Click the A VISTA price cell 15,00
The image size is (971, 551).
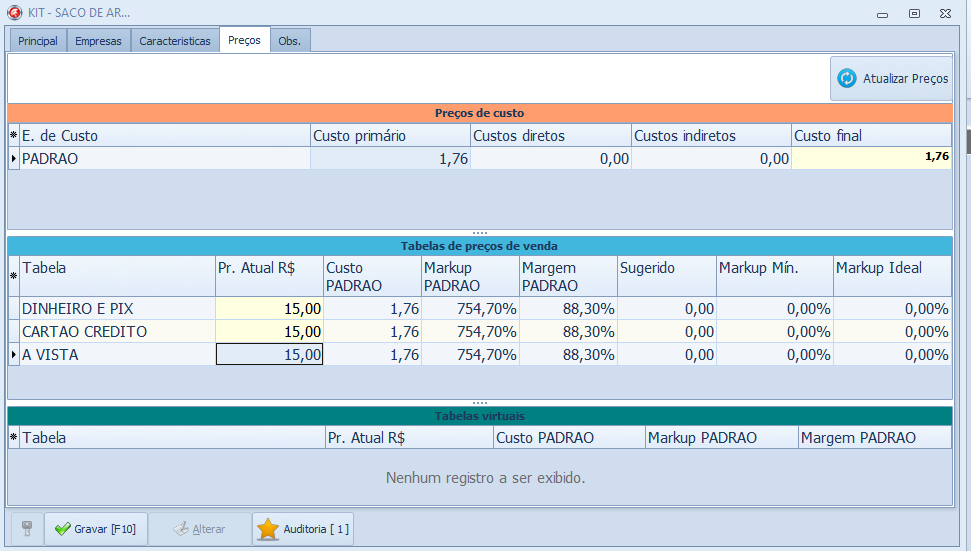pos(269,355)
